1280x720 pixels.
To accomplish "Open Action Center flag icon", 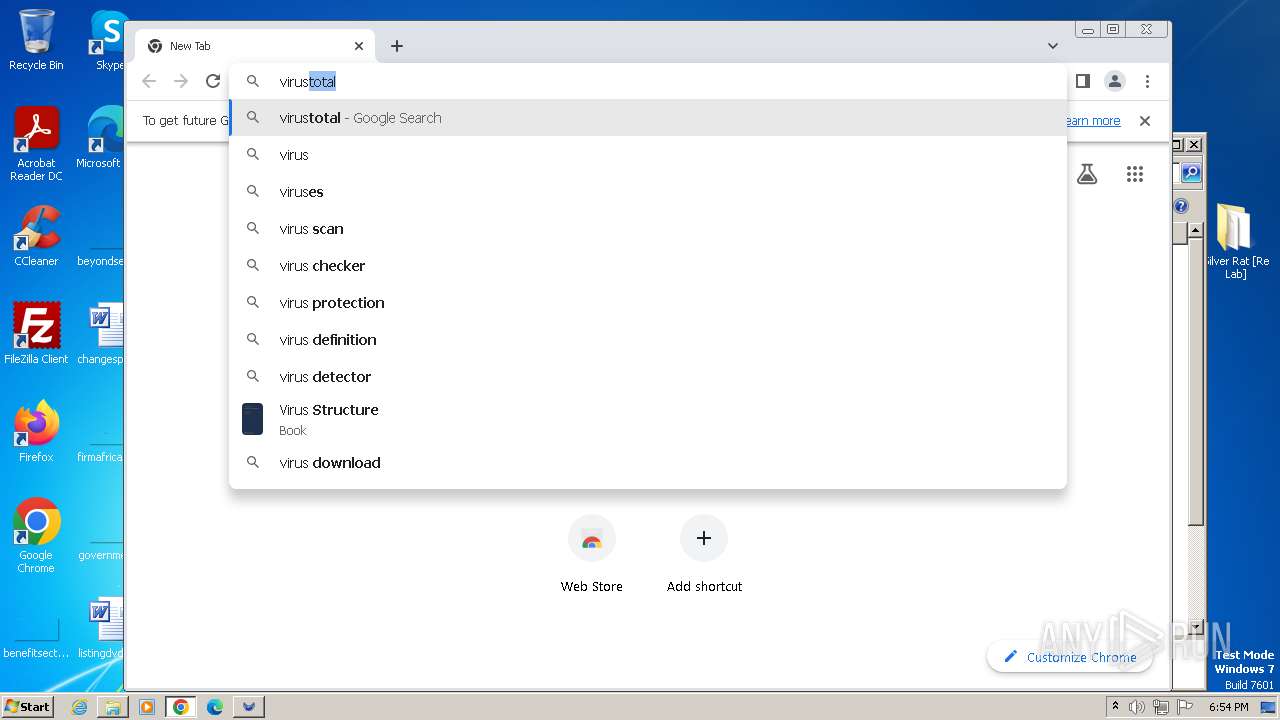I will [1184, 707].
